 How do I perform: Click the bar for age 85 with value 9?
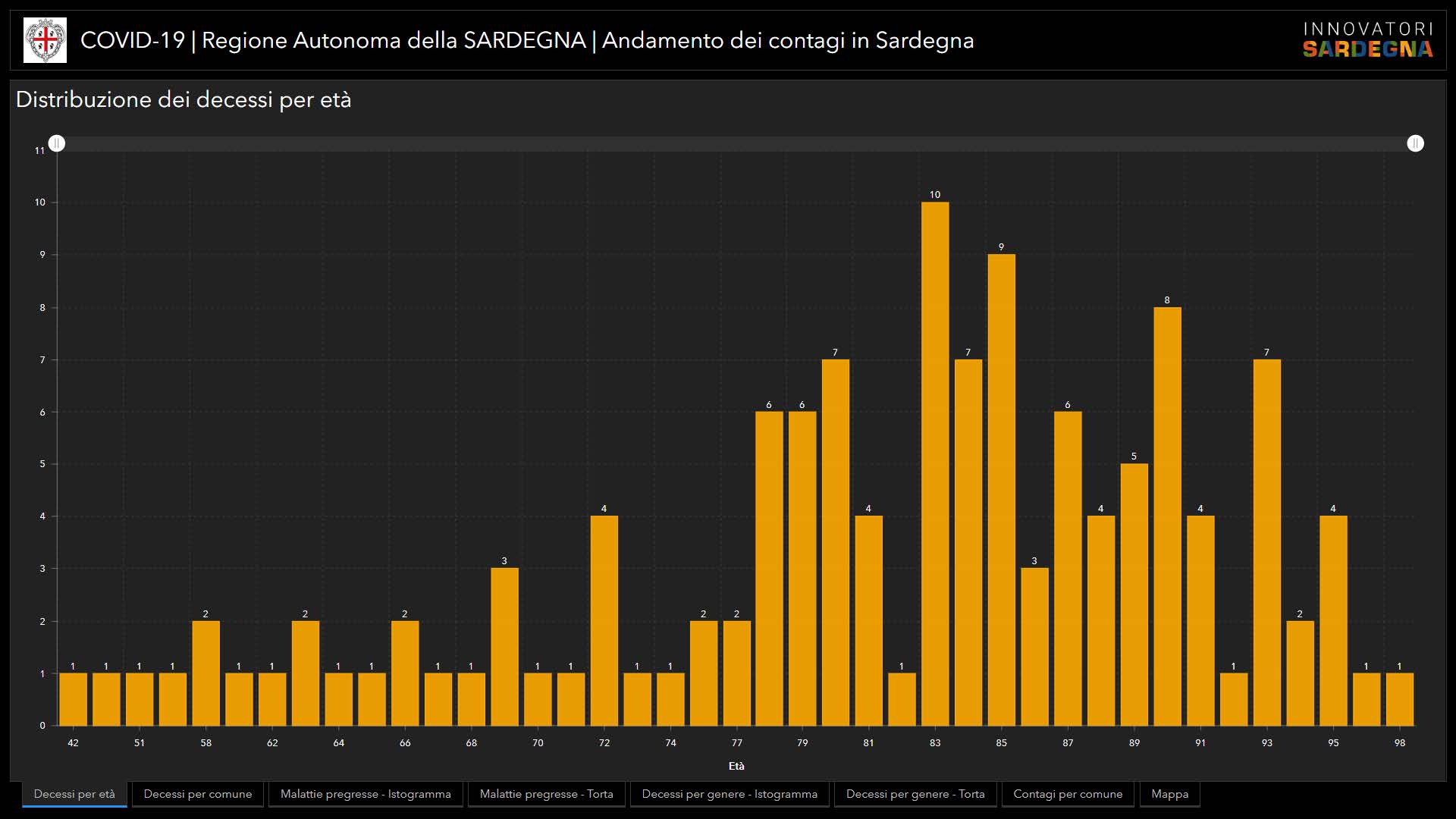click(x=1001, y=489)
